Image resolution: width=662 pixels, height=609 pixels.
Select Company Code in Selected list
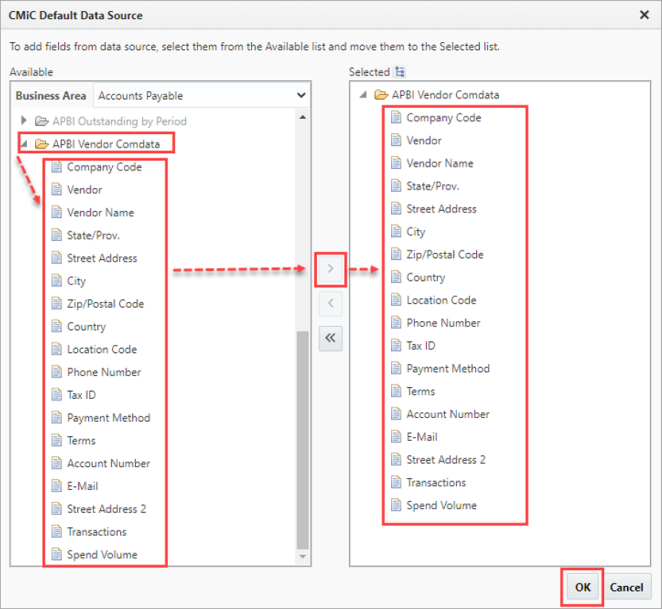pos(436,118)
